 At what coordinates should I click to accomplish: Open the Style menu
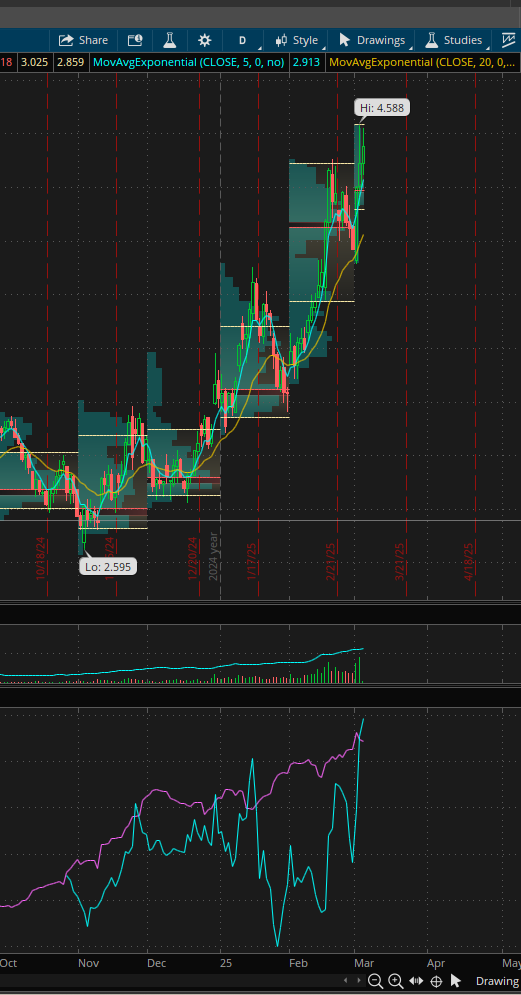tap(296, 40)
